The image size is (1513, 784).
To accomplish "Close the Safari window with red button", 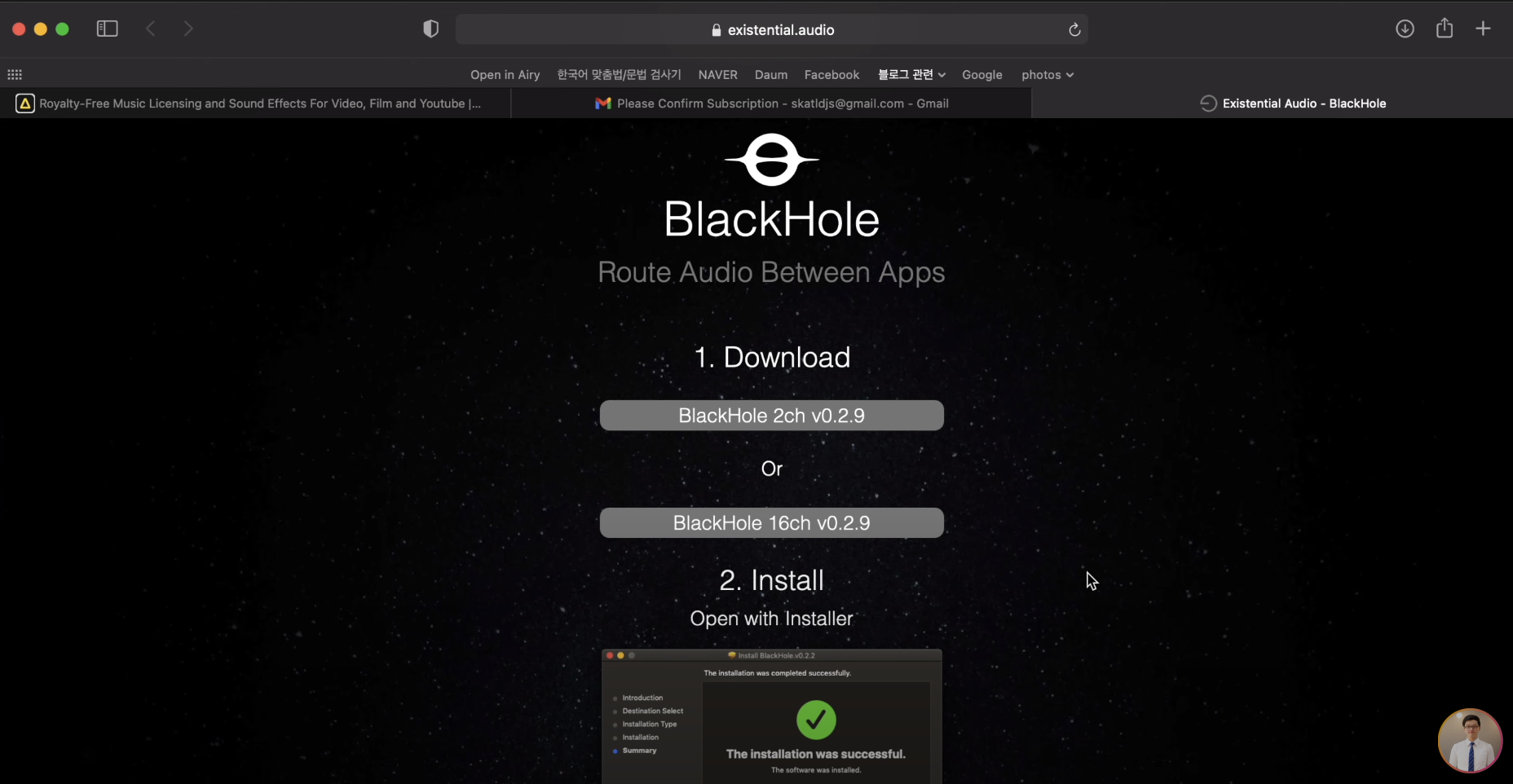I will pos(19,29).
